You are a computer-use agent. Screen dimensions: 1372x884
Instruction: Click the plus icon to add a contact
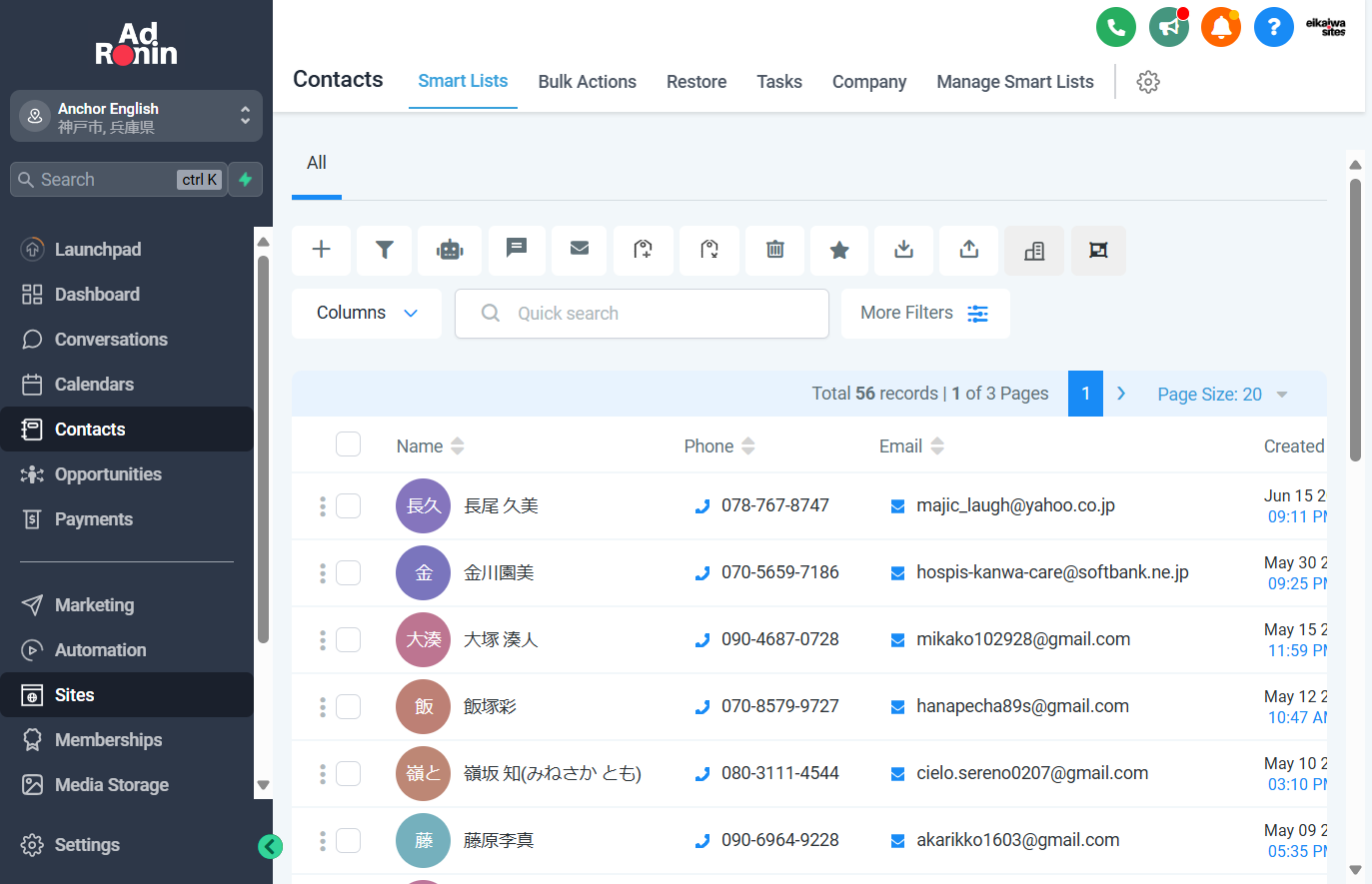(x=321, y=250)
